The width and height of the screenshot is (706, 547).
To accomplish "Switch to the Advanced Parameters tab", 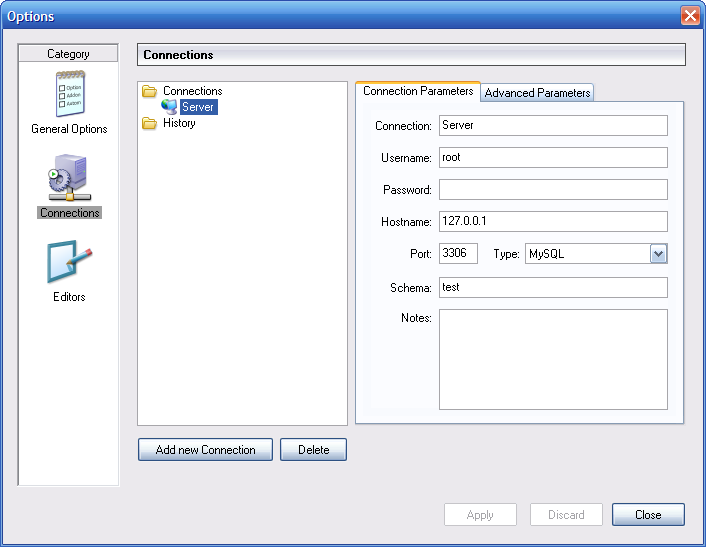I will (x=537, y=93).
